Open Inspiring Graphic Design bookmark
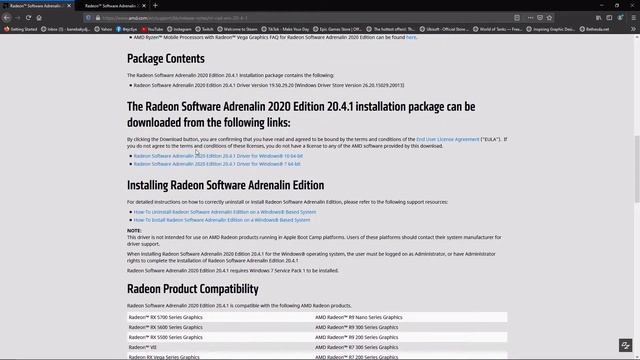Viewport: 640px width, 360px height. coord(551,29)
